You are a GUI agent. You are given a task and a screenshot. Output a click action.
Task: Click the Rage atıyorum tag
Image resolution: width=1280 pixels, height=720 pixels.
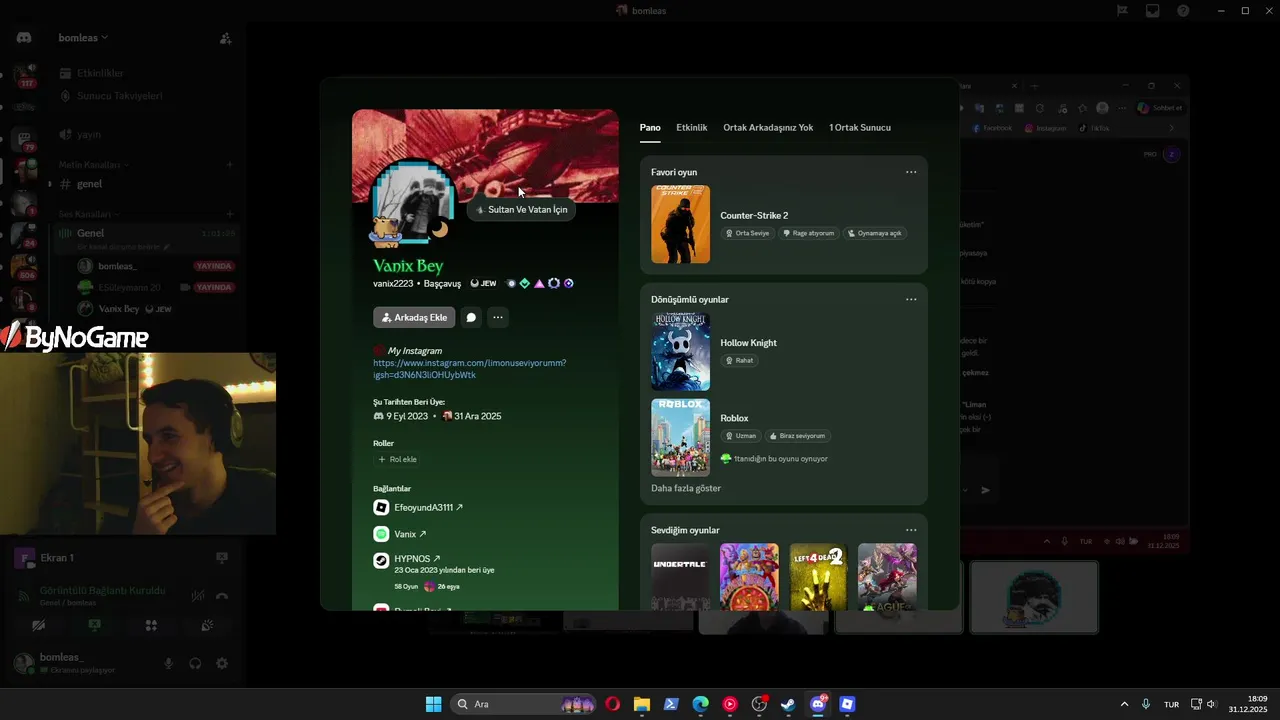[x=807, y=233]
